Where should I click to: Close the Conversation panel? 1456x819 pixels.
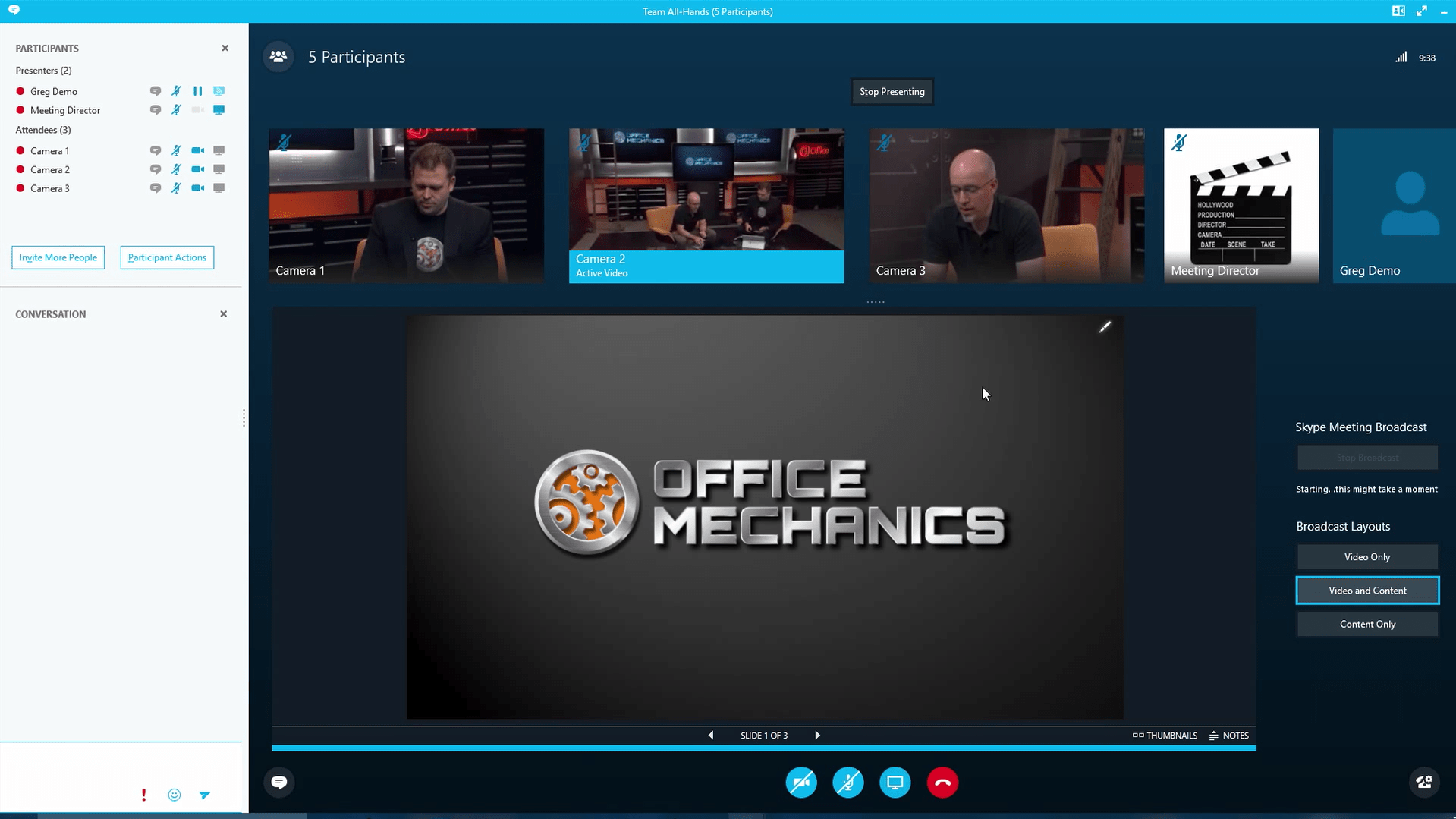click(x=223, y=314)
